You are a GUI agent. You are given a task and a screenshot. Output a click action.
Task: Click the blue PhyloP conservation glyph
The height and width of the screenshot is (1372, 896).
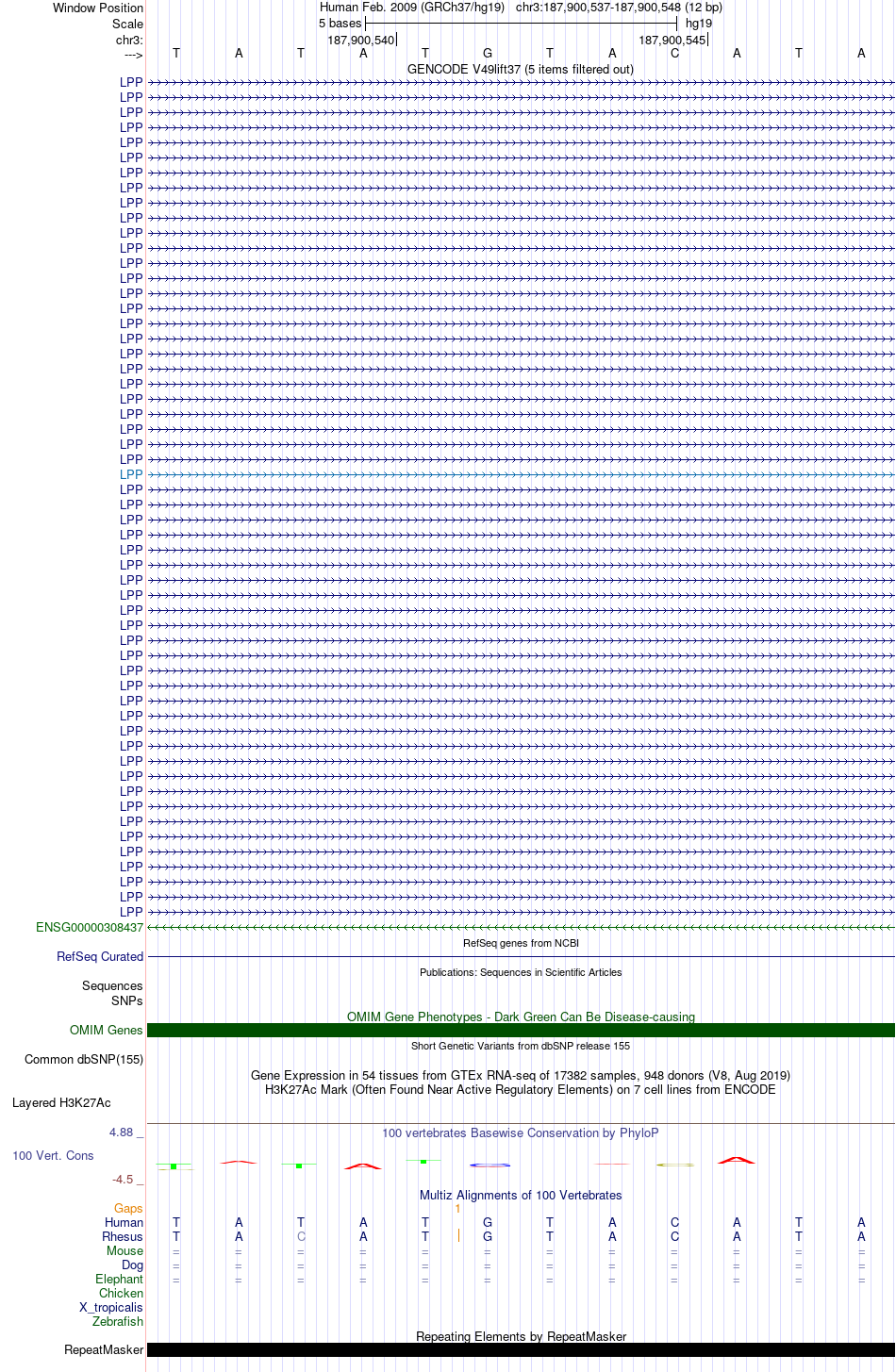490,1165
